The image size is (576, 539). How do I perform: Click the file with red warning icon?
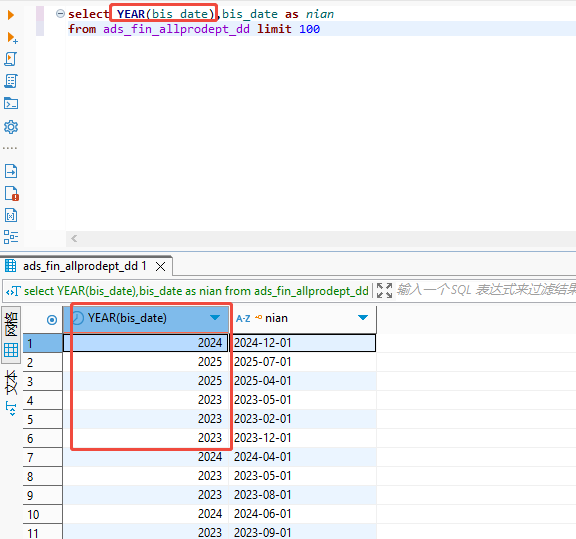tap(11, 193)
